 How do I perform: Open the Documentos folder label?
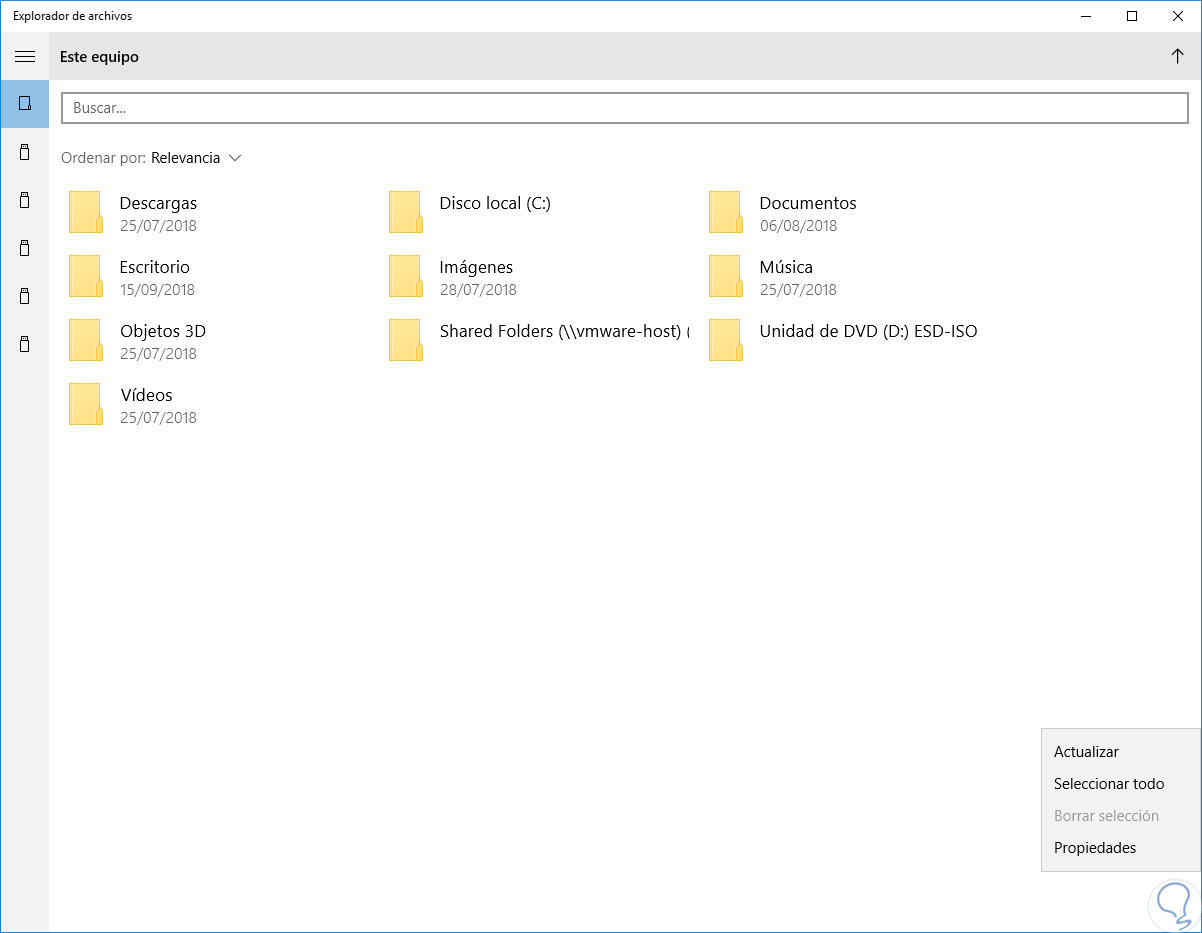click(x=808, y=203)
